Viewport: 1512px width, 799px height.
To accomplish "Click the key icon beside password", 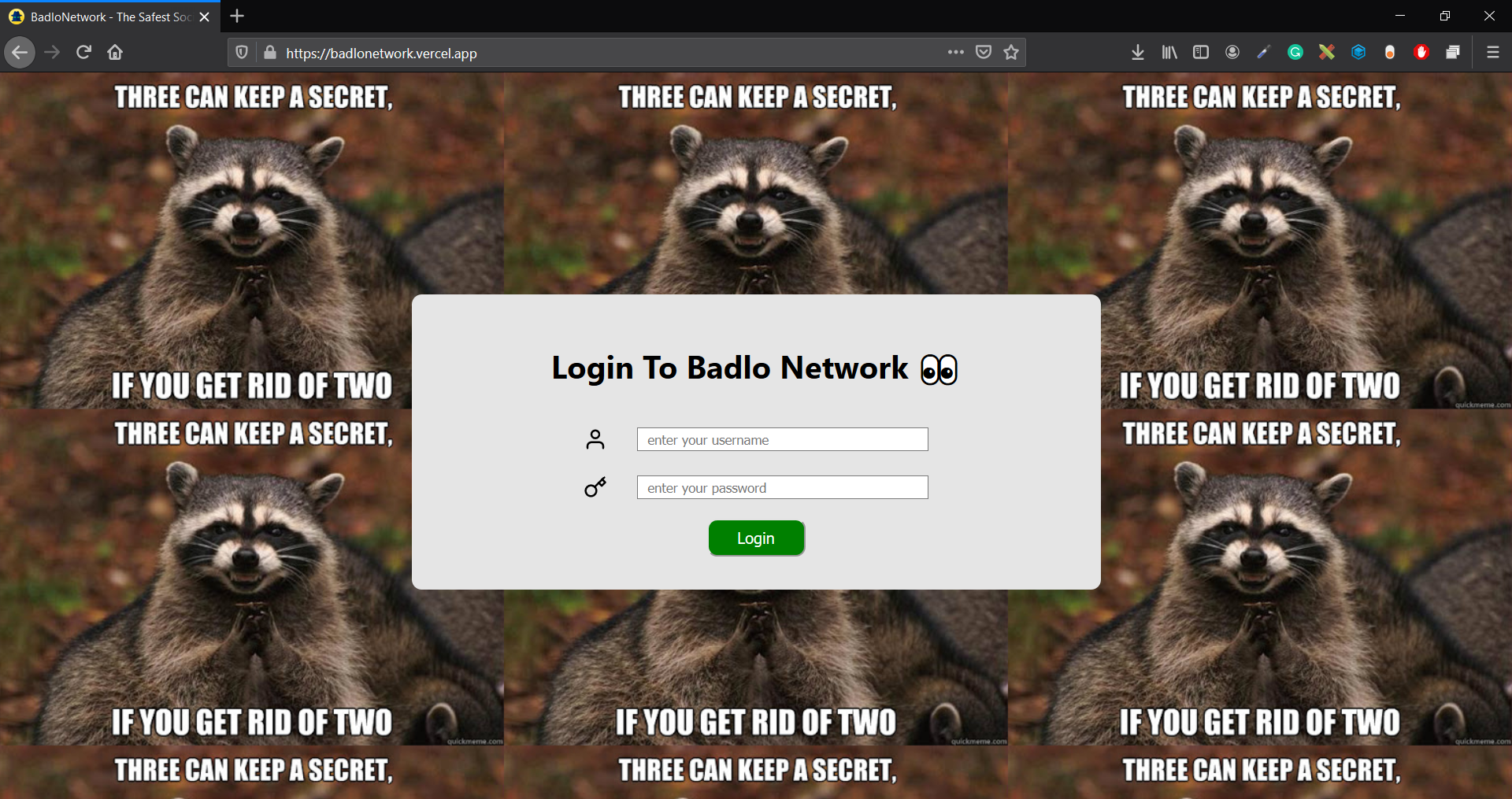I will [x=595, y=487].
